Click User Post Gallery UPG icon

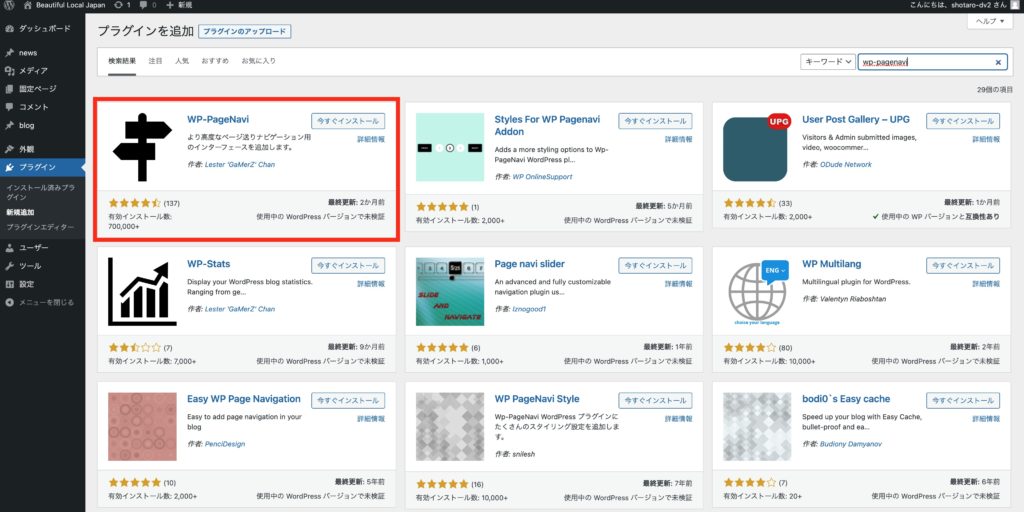(x=758, y=147)
